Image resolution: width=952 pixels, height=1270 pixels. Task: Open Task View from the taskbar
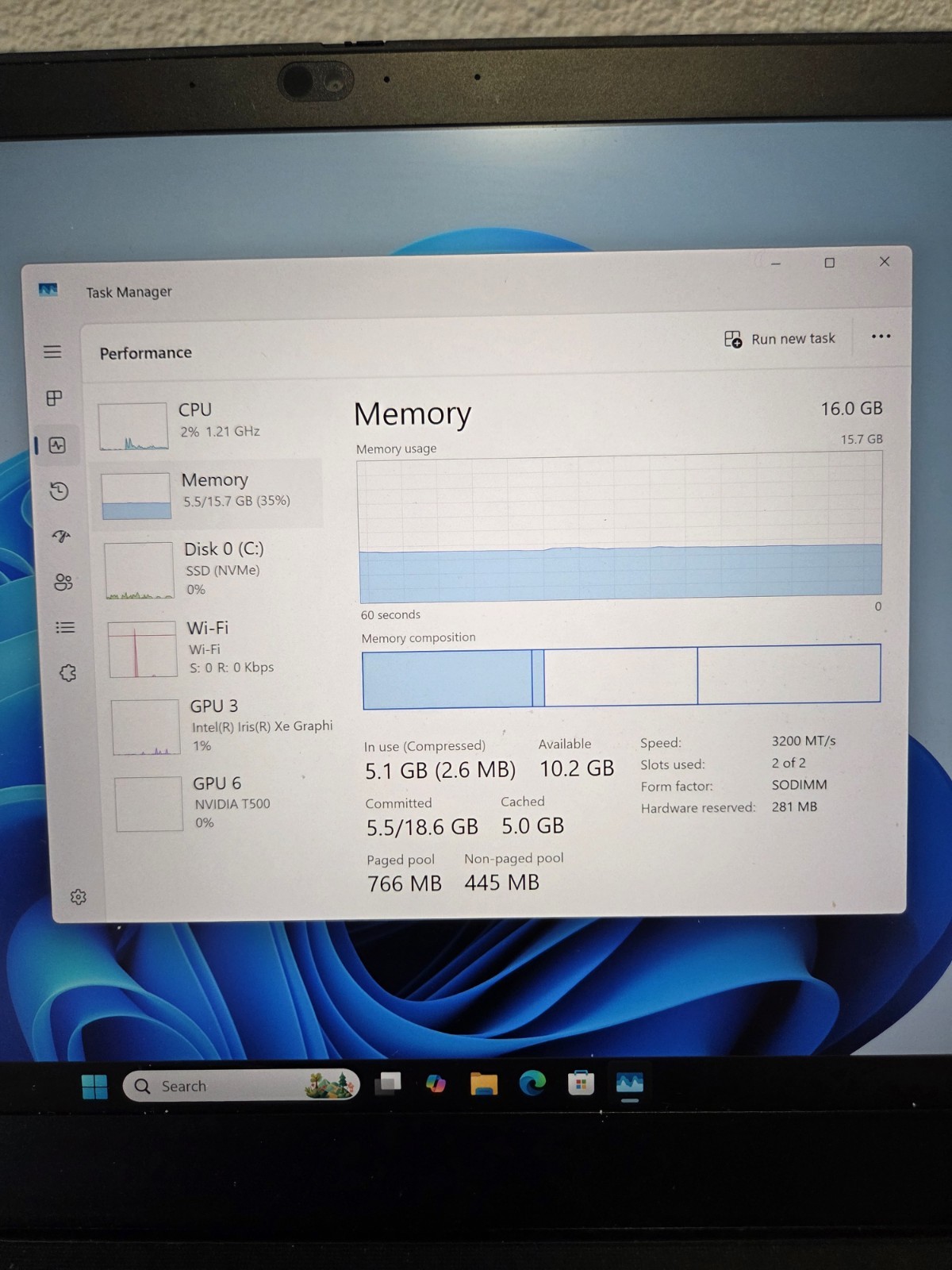(388, 1083)
